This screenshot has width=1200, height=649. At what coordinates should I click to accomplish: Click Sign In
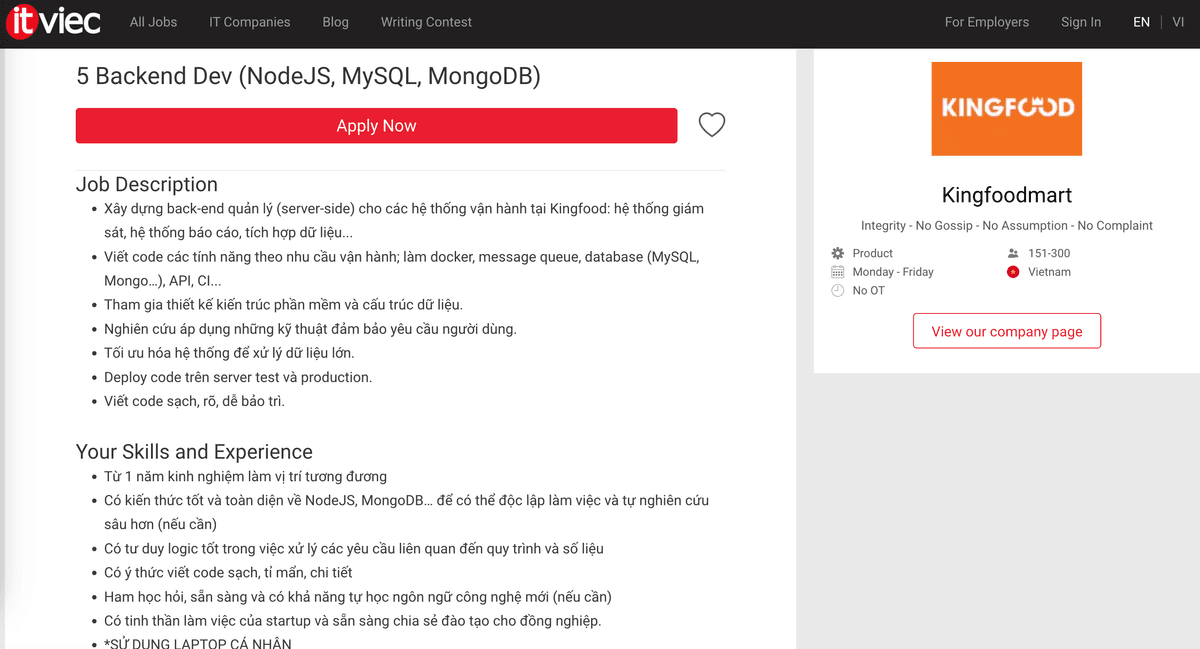click(1081, 21)
